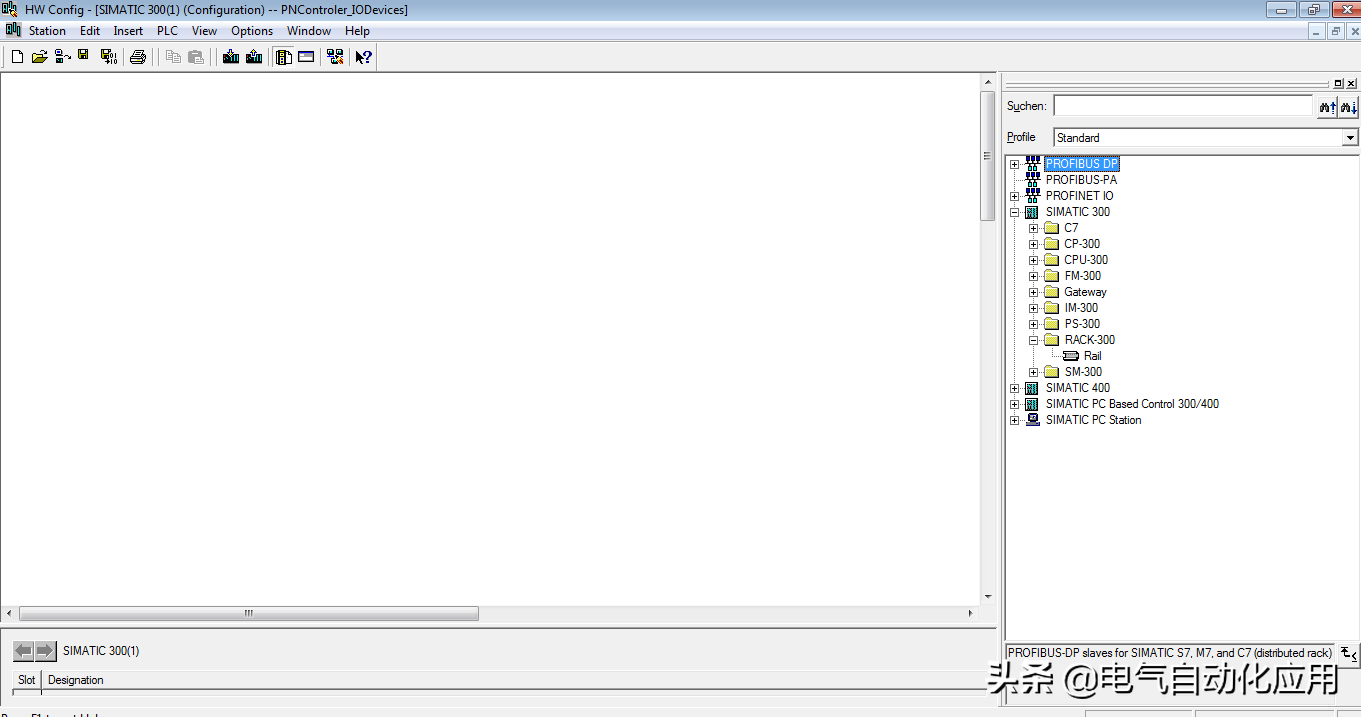Click the Print toolbar icon

coord(138,57)
